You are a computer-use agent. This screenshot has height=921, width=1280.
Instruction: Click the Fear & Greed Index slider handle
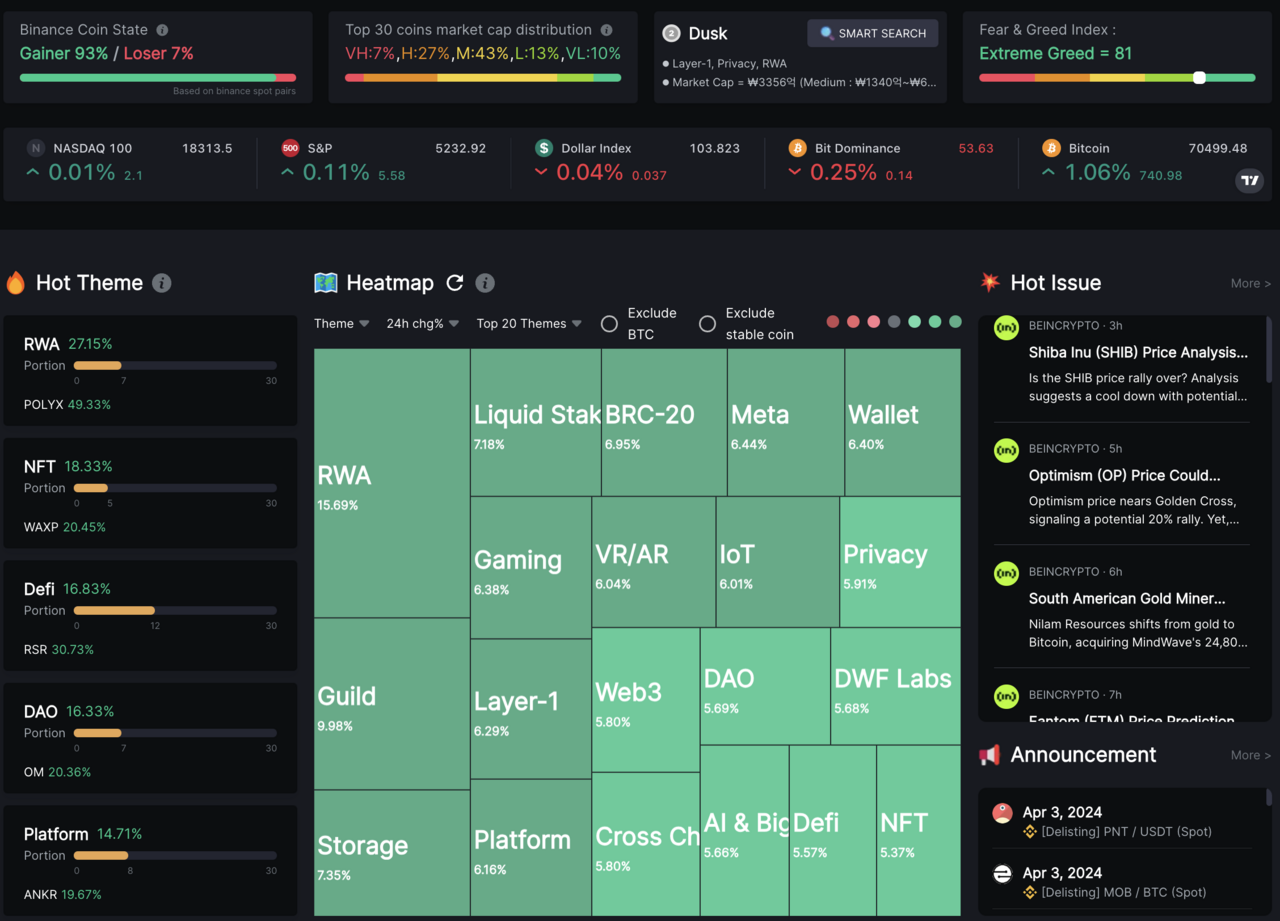pos(1199,78)
